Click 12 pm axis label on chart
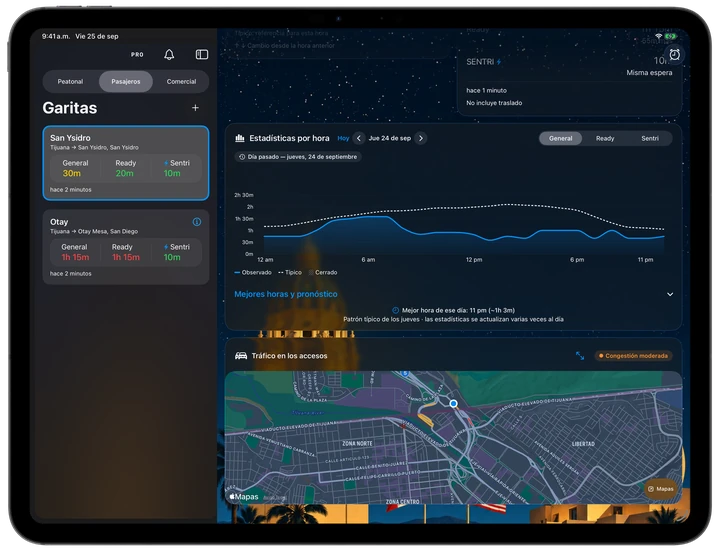The height and width of the screenshot is (552, 720). pos(474,260)
